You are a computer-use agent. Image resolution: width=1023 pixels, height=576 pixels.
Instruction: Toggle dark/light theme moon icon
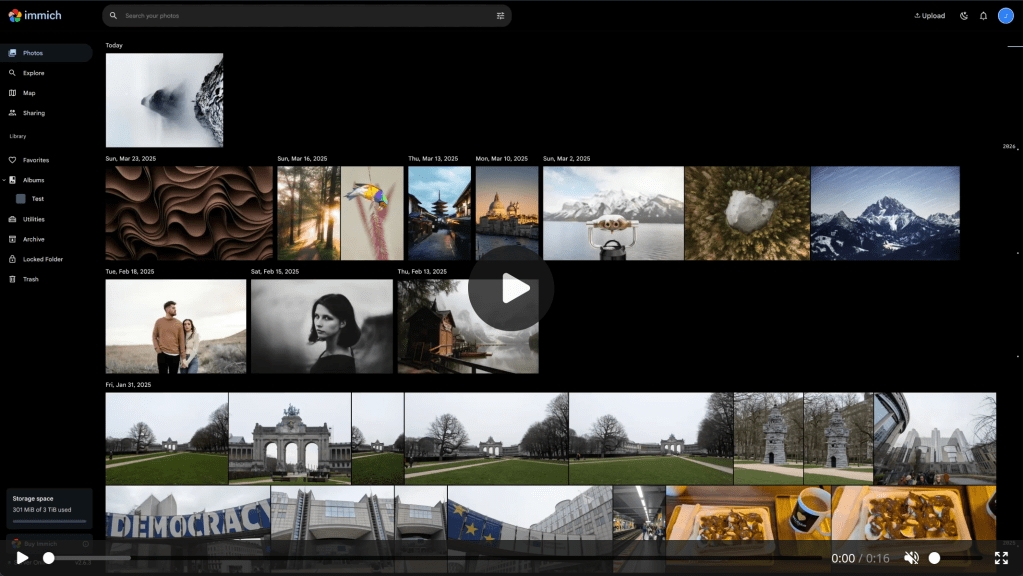coord(964,16)
